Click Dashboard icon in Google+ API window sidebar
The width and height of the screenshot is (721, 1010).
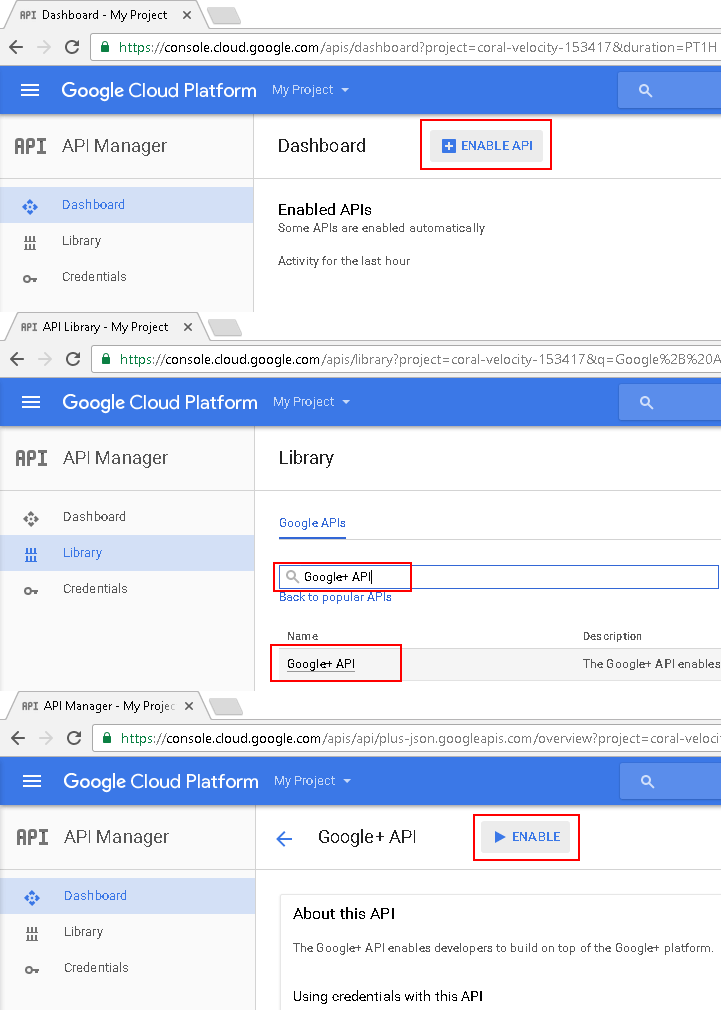(32, 897)
